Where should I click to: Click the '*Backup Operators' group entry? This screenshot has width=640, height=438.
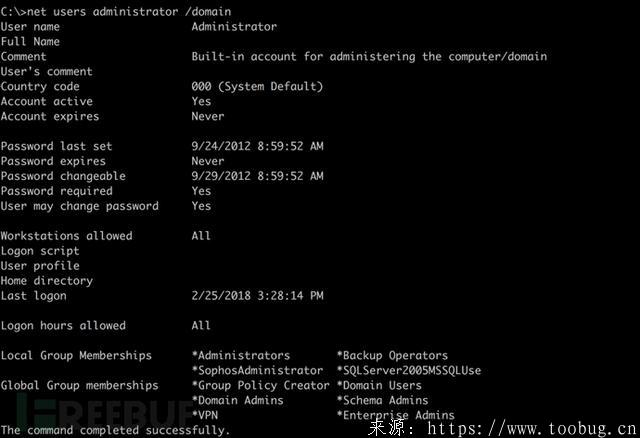pos(392,355)
